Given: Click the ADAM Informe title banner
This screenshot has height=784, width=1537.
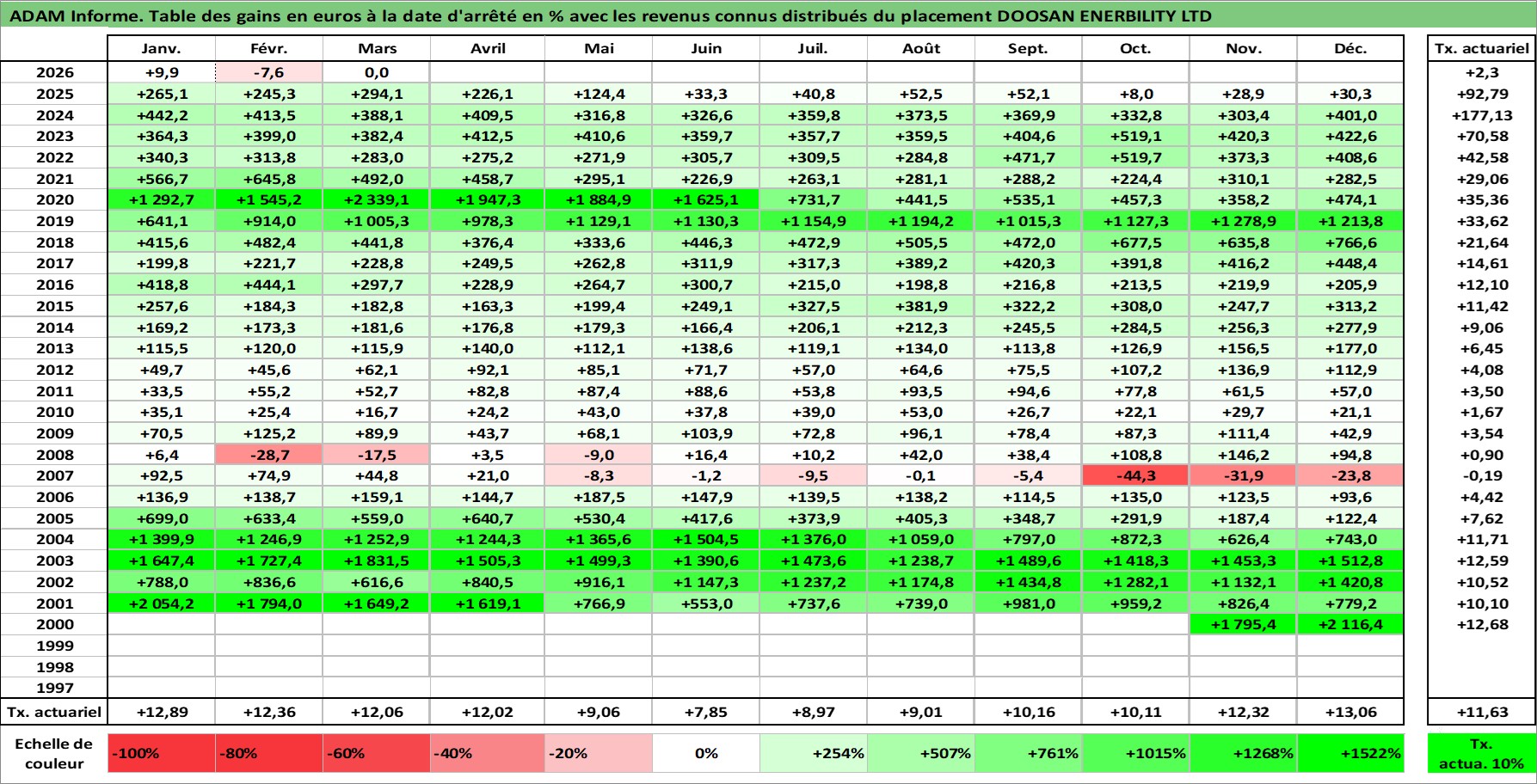Looking at the screenshot, I should point(768,15).
